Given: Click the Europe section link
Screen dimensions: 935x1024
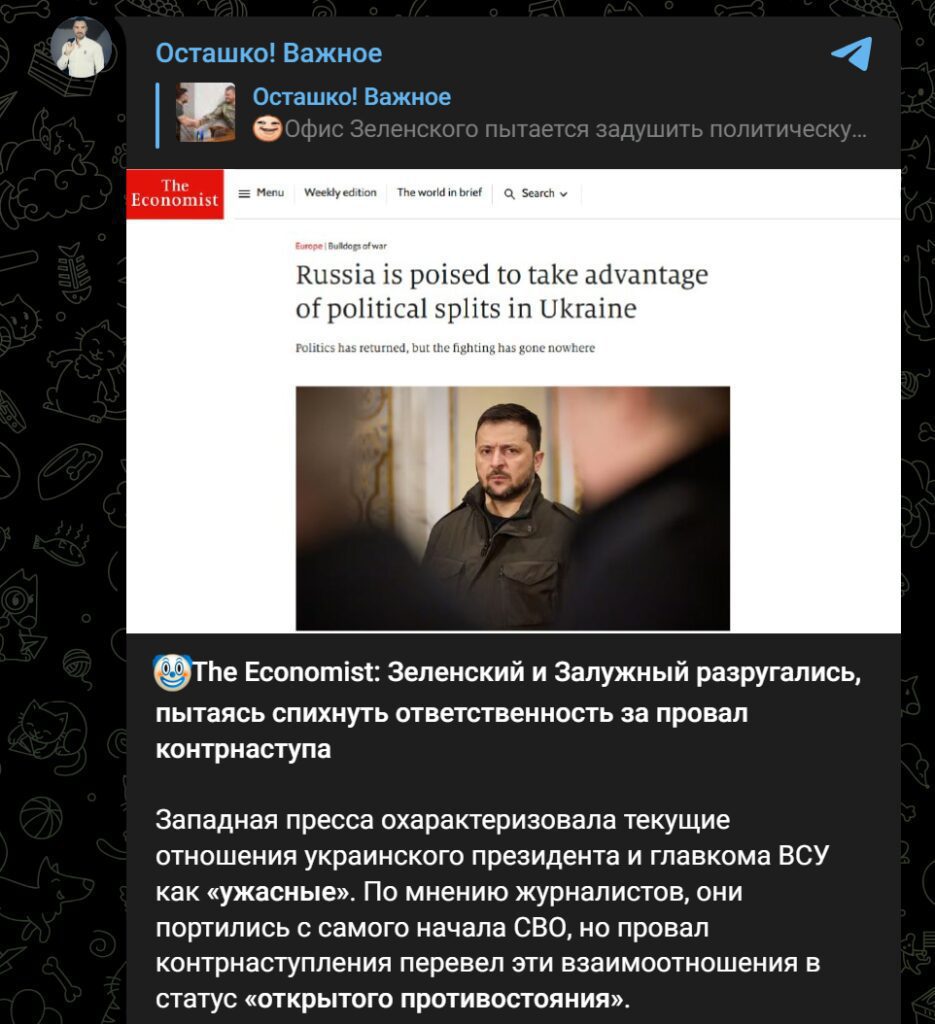Looking at the screenshot, I should [x=309, y=246].
